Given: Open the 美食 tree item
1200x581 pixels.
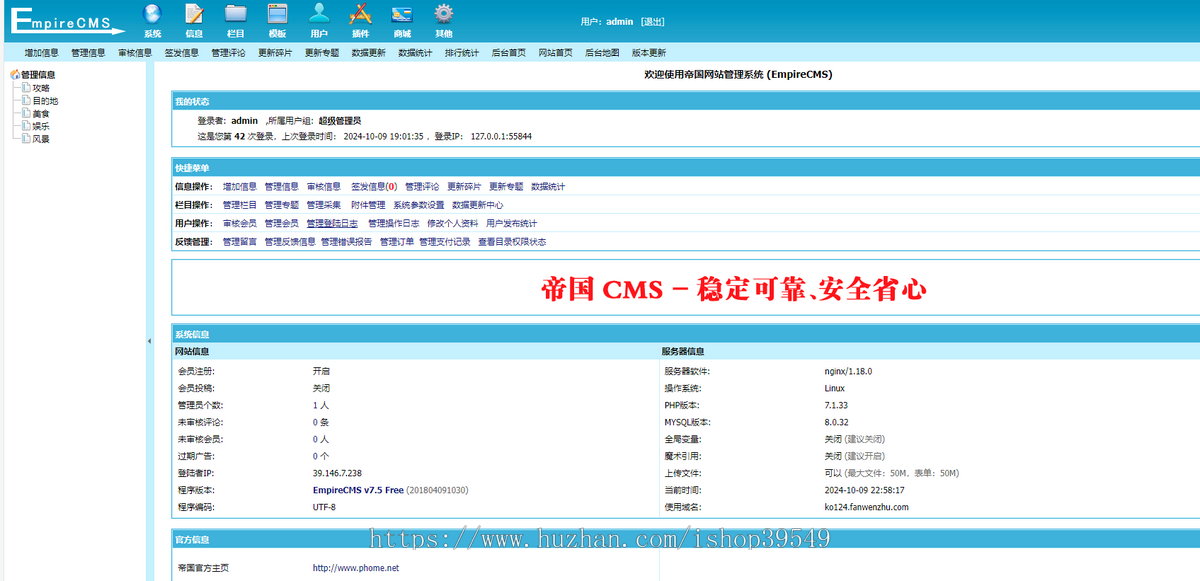Looking at the screenshot, I should (41, 113).
